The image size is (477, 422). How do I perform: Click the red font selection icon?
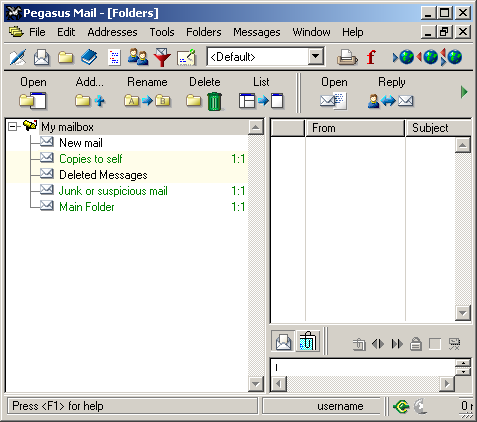click(x=371, y=57)
